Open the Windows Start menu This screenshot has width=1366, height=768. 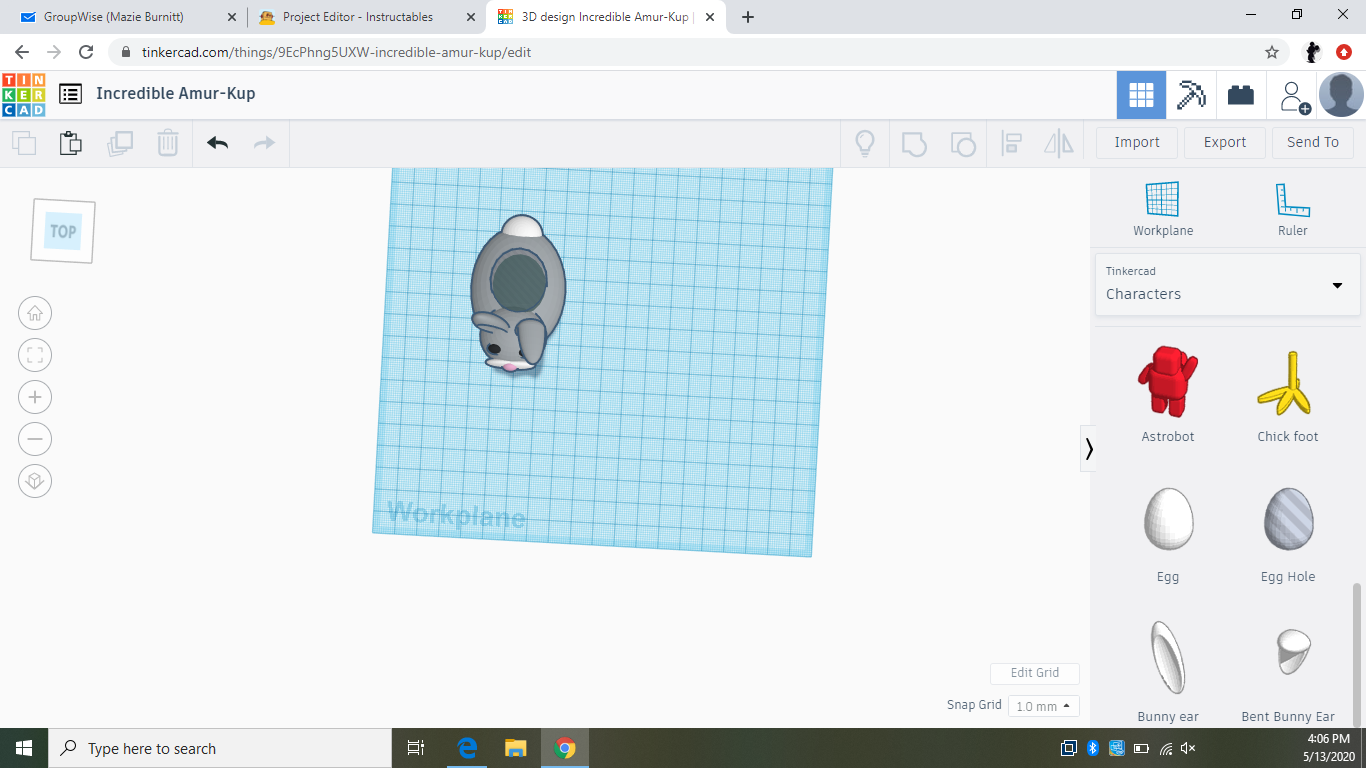[24, 748]
